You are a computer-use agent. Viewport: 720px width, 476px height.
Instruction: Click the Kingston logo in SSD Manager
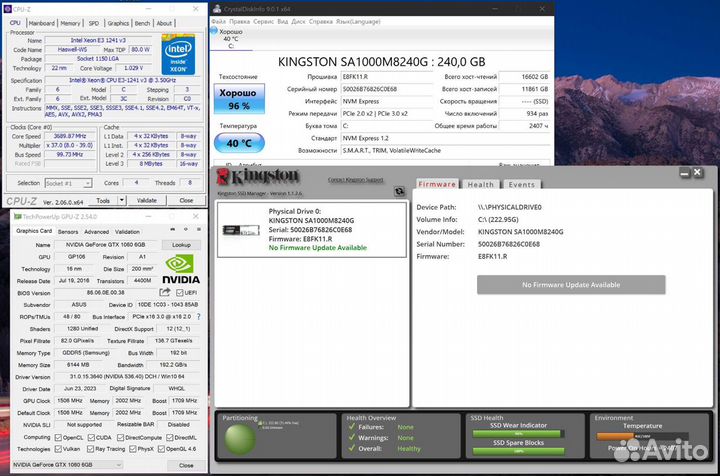click(258, 177)
